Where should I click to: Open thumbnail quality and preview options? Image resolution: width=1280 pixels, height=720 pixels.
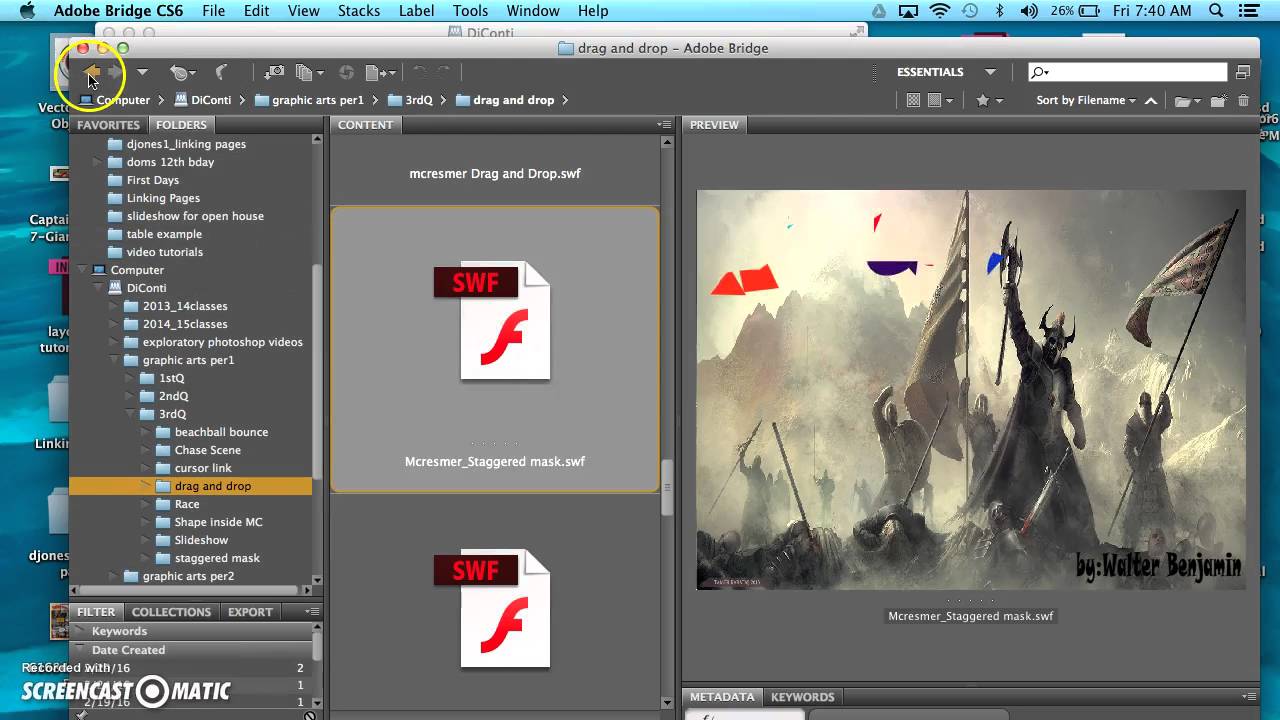click(940, 100)
